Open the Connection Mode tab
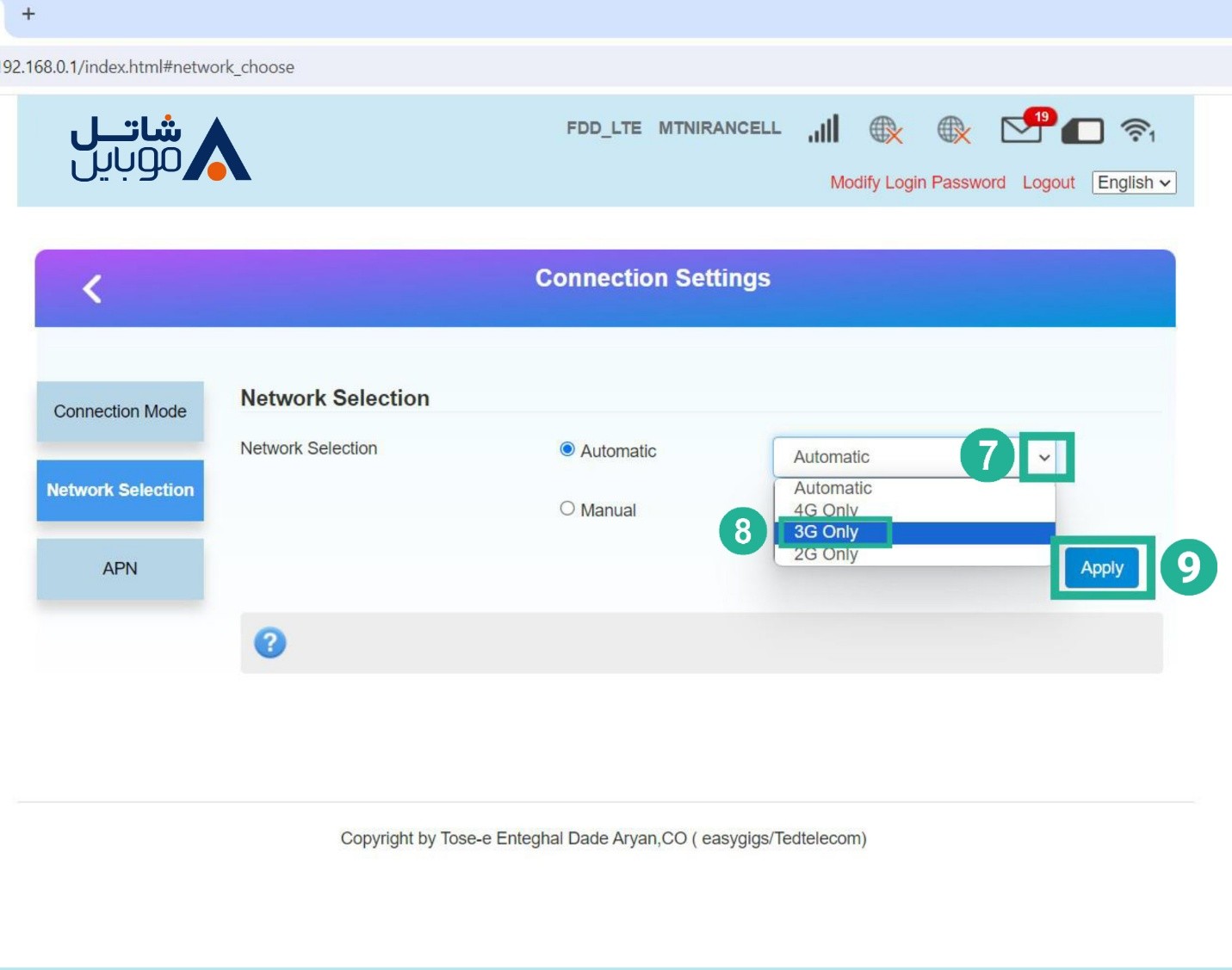 point(121,411)
